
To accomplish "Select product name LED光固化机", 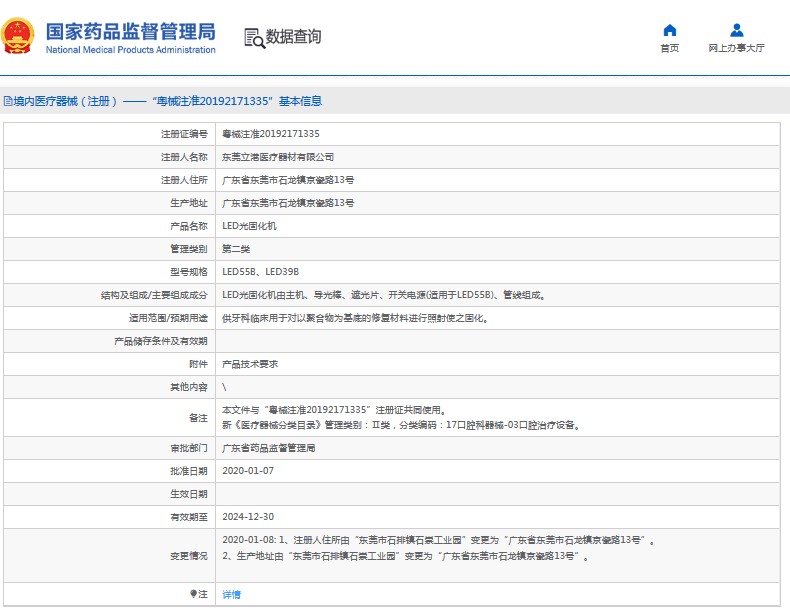I will point(249,226).
